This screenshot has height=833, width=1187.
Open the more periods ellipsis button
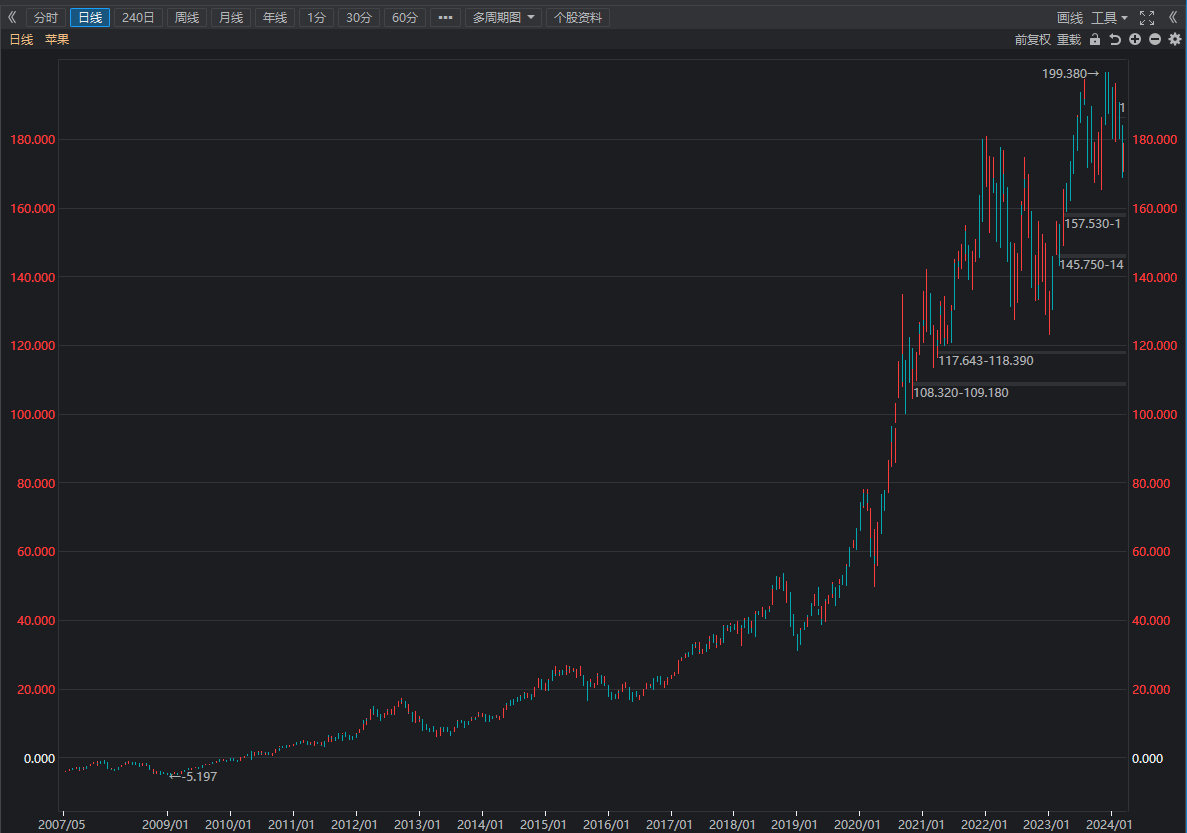pyautogui.click(x=445, y=17)
